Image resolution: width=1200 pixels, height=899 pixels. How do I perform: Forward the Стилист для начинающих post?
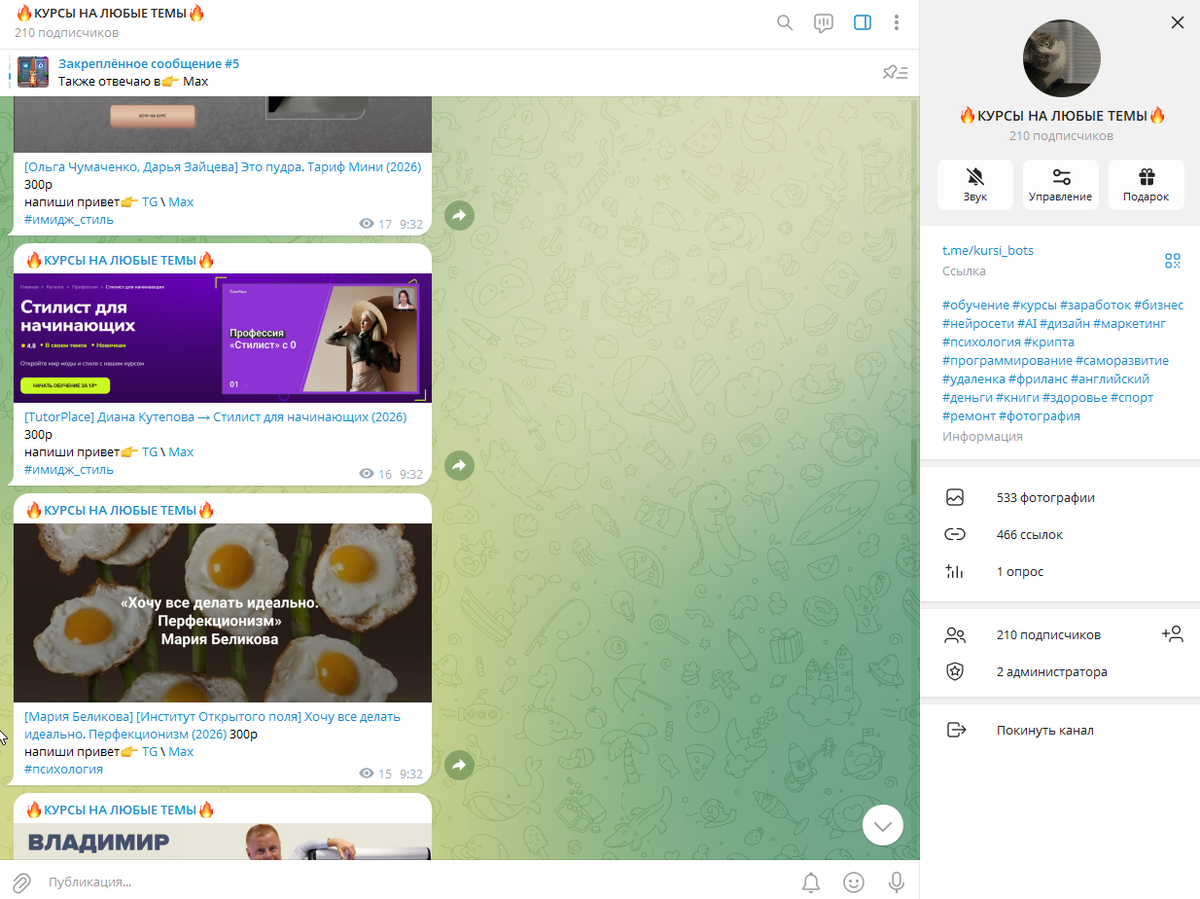click(x=459, y=465)
